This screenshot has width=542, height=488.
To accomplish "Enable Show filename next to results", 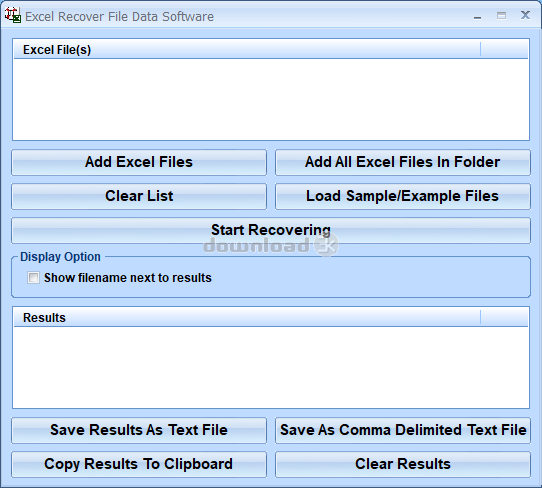I will (34, 278).
